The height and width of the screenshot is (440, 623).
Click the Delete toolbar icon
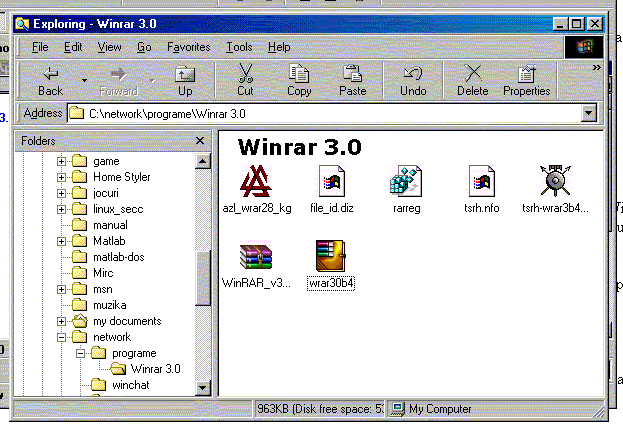473,80
